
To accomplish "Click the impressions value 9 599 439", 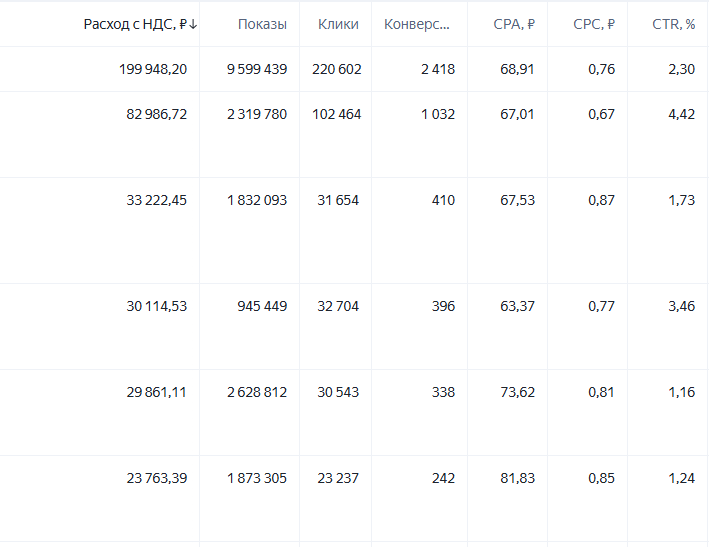I will pos(257,69).
